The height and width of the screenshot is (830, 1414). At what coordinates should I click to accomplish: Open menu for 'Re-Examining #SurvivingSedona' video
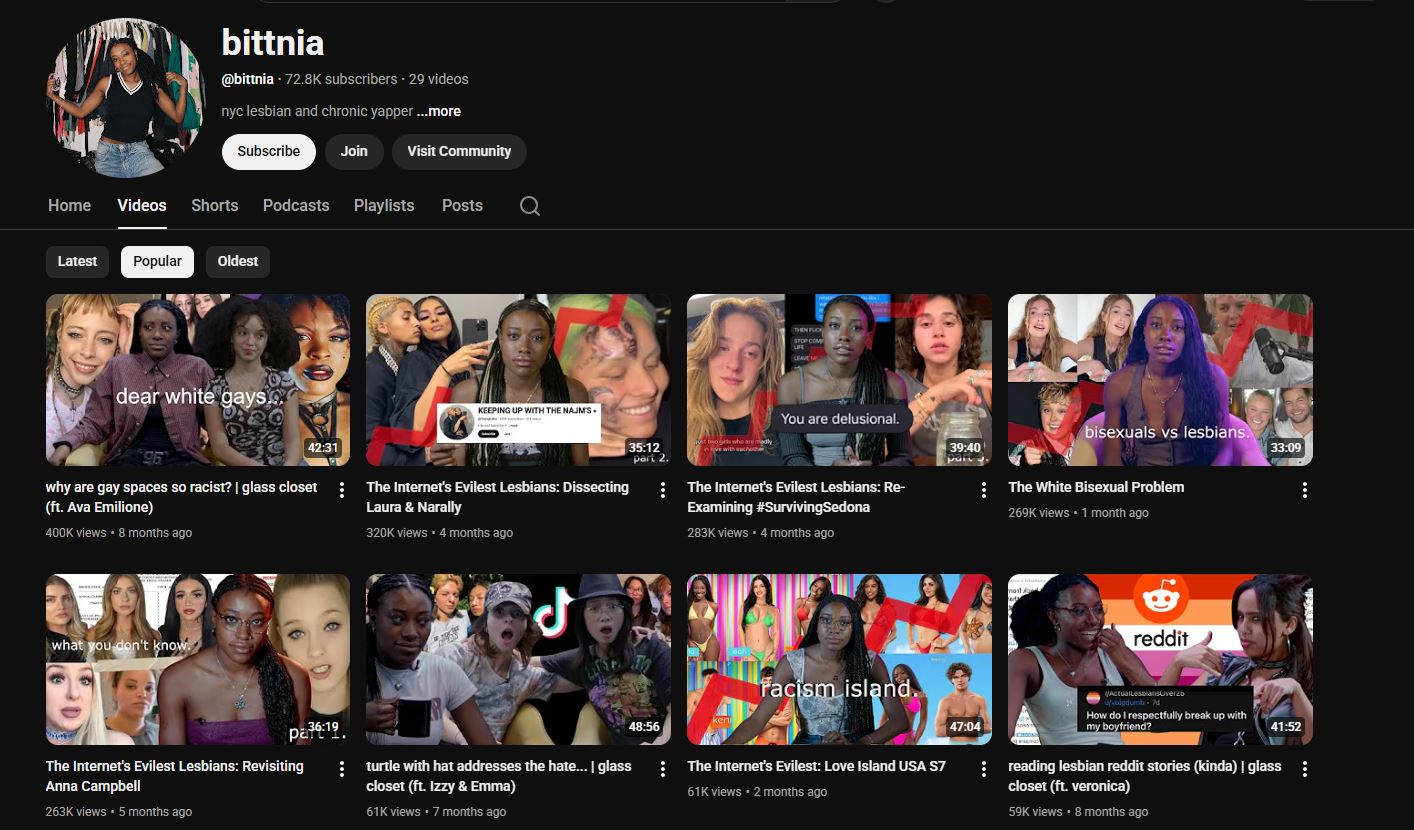tap(984, 490)
